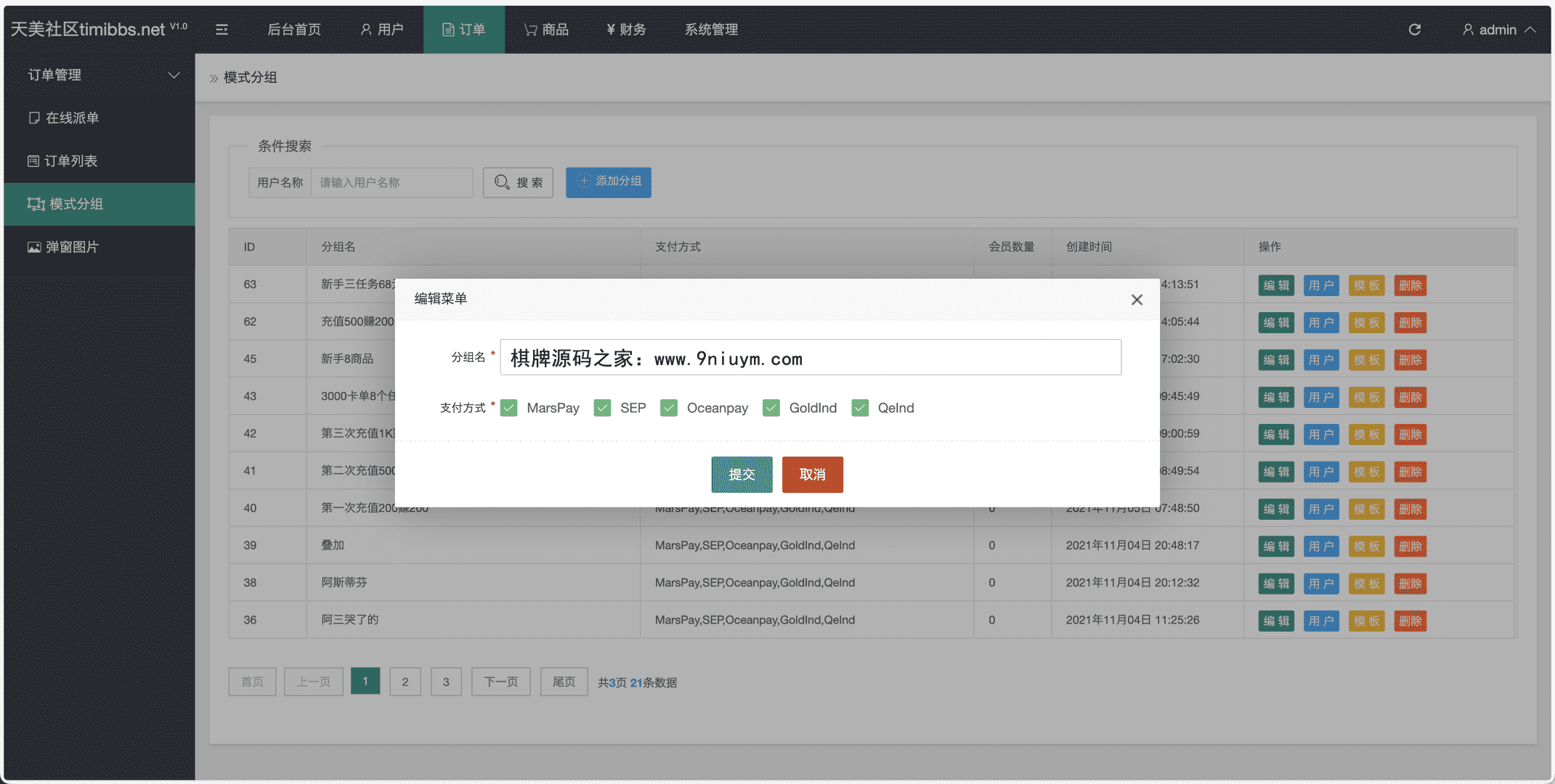Click the 创建时间 column header
This screenshot has height=784, width=1555.
(x=1089, y=247)
